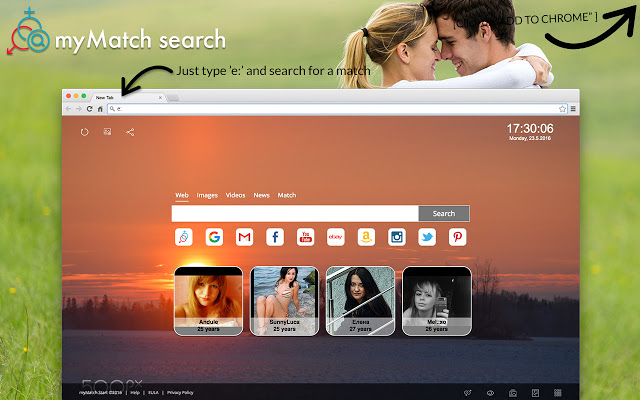Open the Facebook shortcut
Viewport: 641px width, 401px height.
pyautogui.click(x=275, y=237)
